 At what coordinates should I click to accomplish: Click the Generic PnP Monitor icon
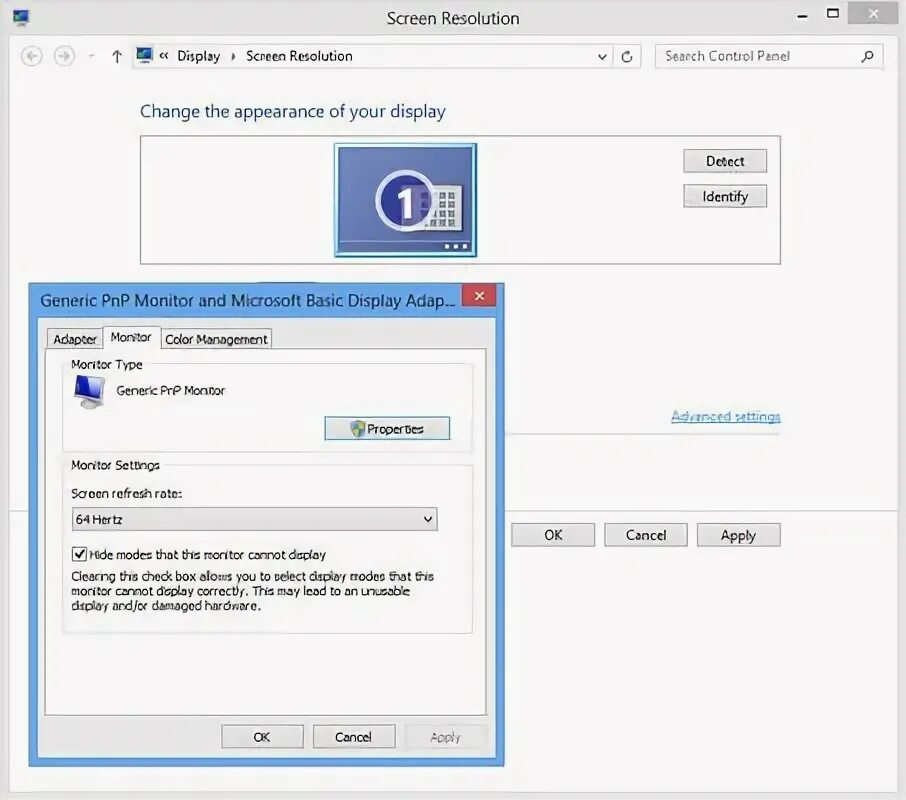pyautogui.click(x=90, y=392)
